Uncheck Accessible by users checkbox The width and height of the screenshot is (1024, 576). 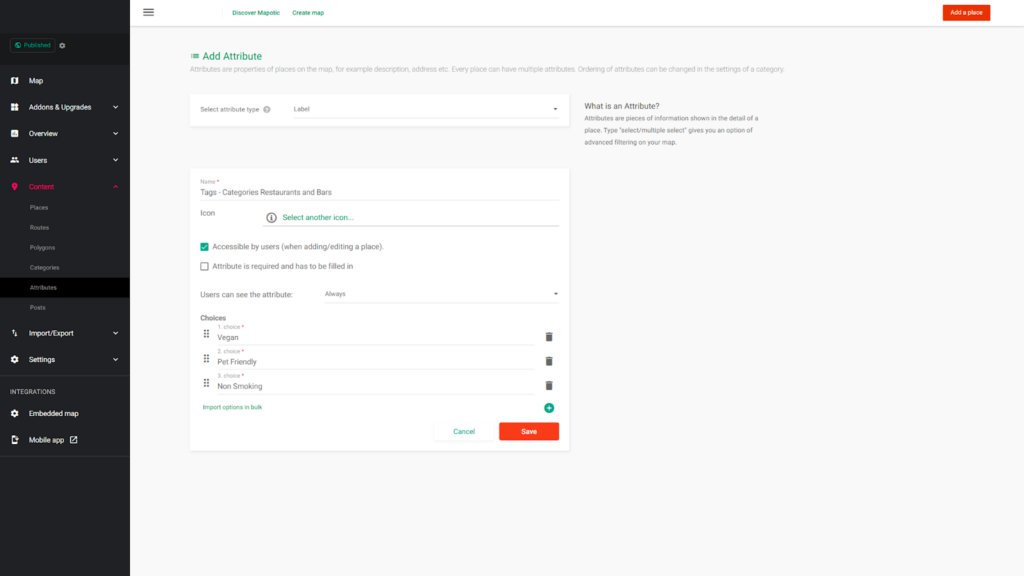click(x=204, y=247)
